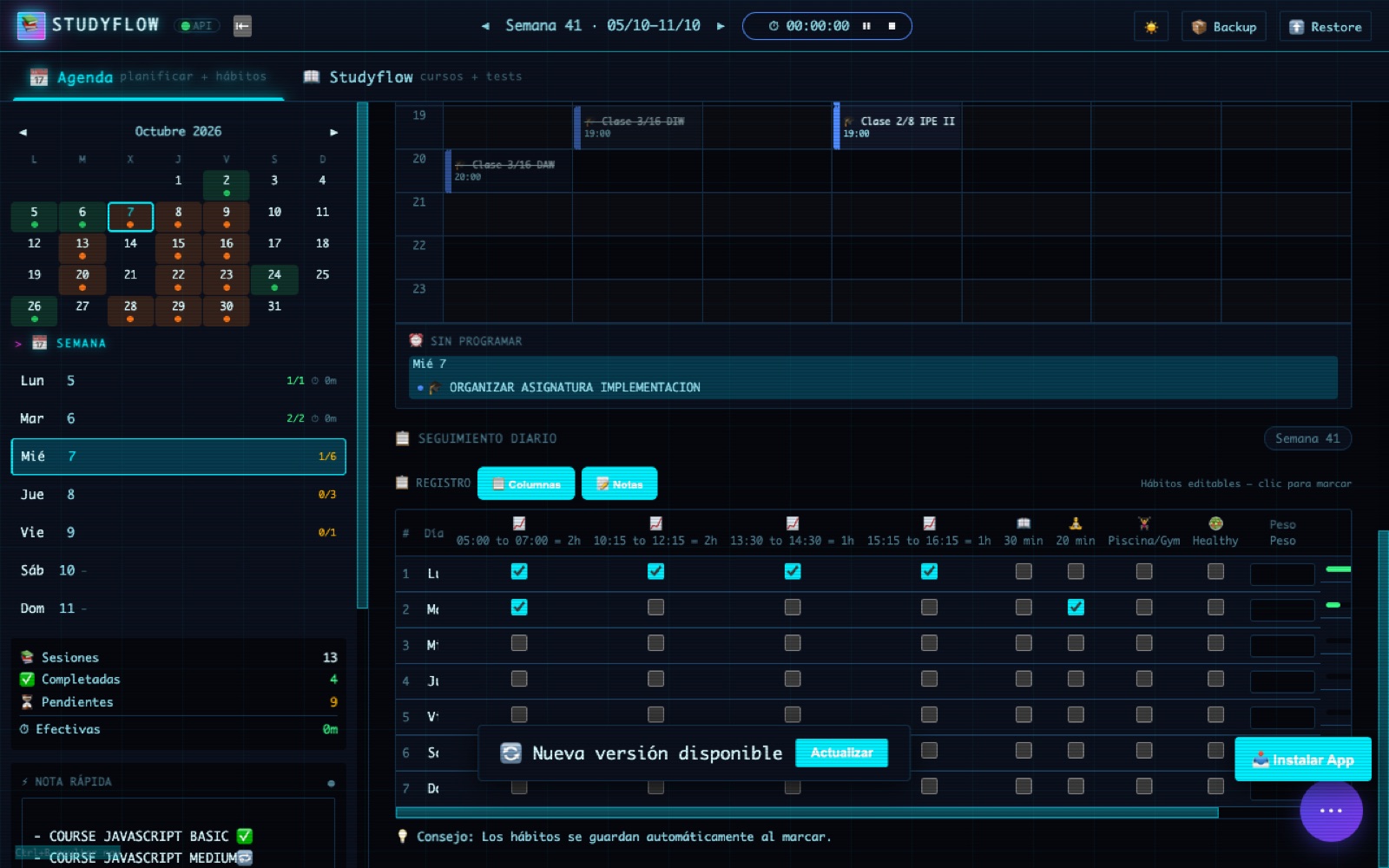Click the horizontal scrollbar under the habits table
Viewport: 1389px width, 868px height.
pos(806,812)
